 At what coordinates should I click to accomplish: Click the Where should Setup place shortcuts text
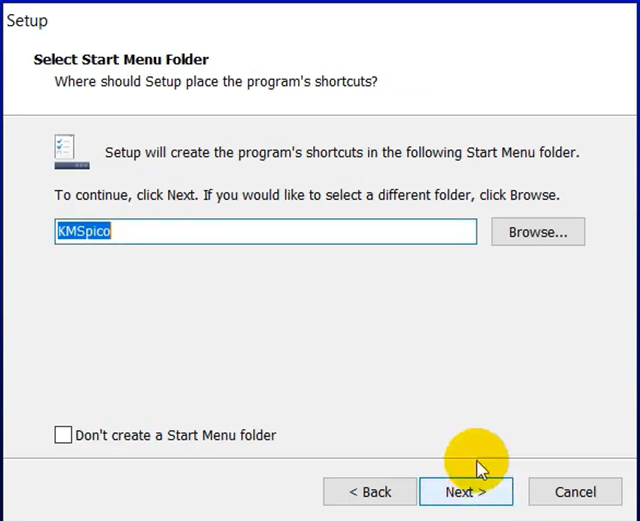216,82
